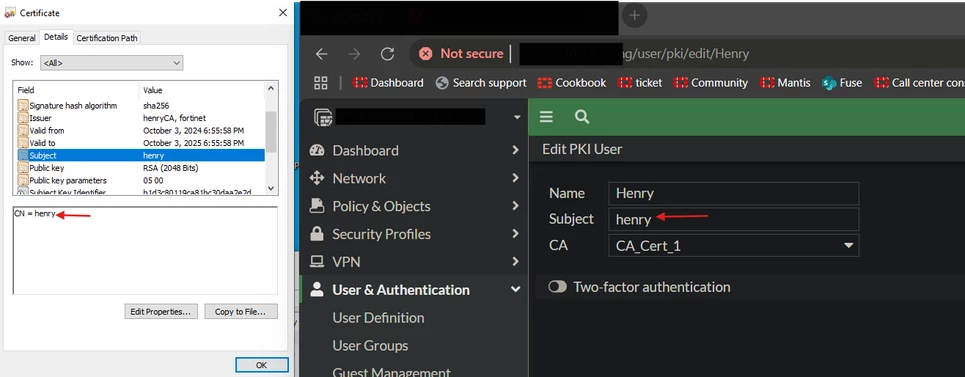Open the Search support bookmark

pos(481,83)
